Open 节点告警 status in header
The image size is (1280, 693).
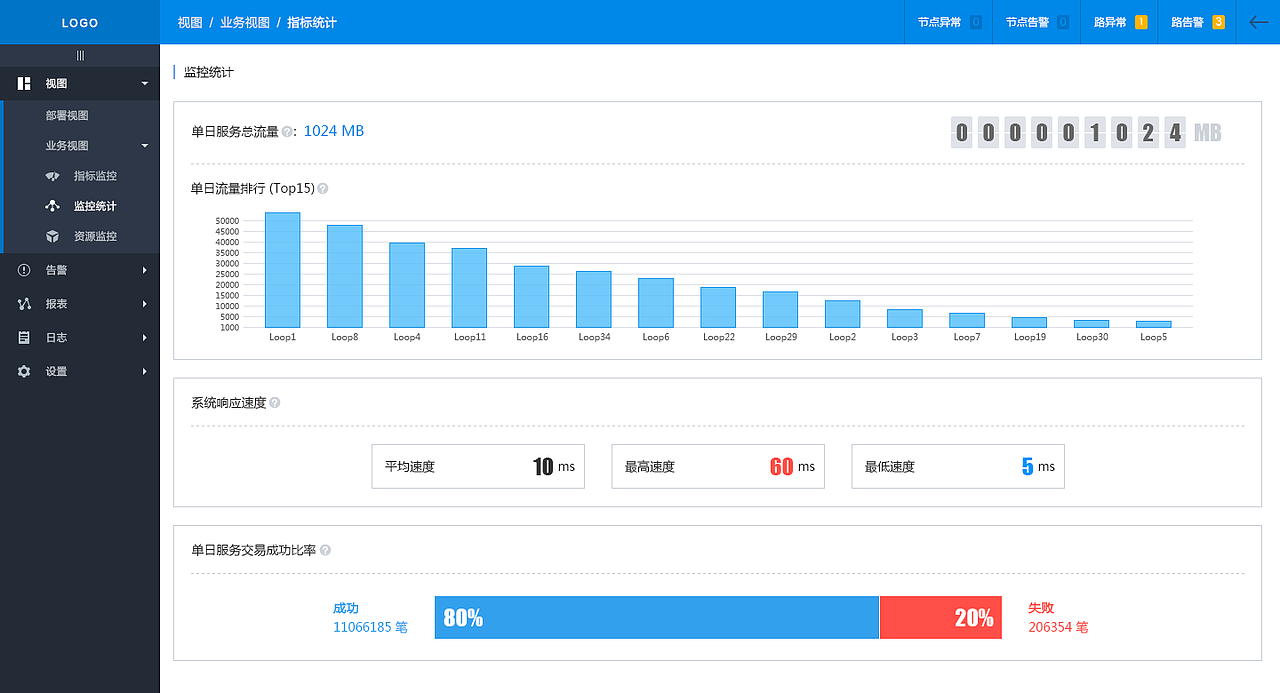coord(1036,22)
